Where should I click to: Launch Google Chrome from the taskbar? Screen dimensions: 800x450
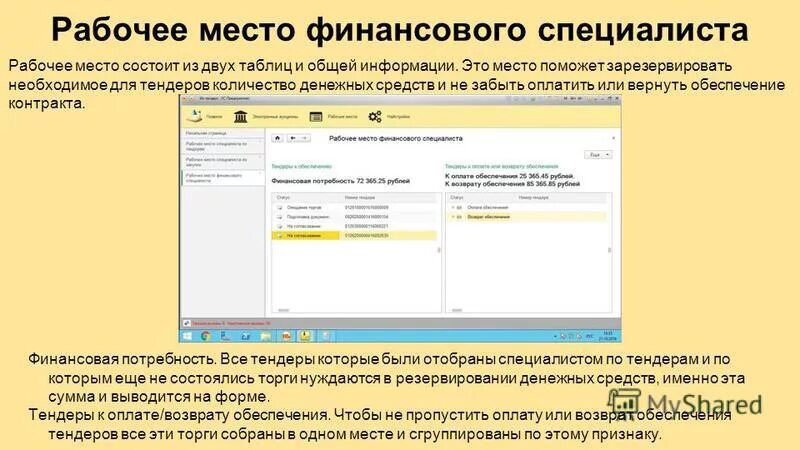tap(206, 336)
